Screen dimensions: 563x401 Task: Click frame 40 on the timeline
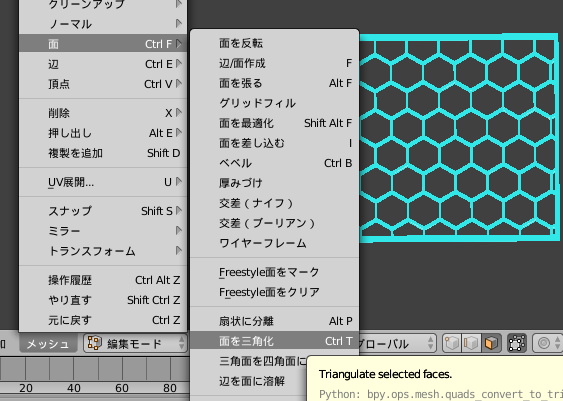click(x=74, y=388)
